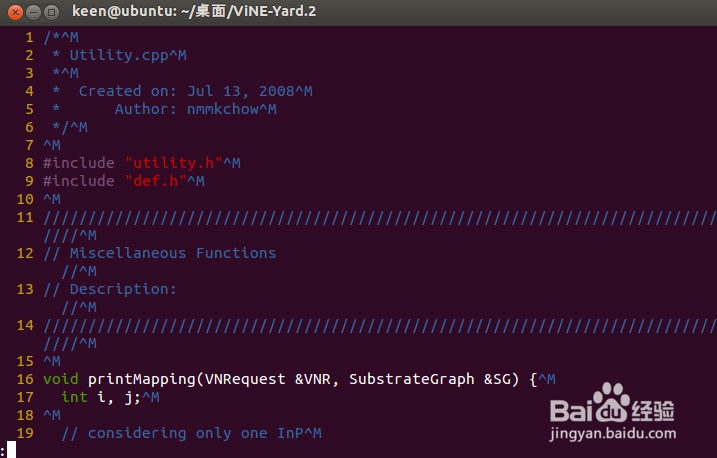Image resolution: width=717 pixels, height=458 pixels.
Task: Click "SubstrateGraph &SG" parameter
Action: 430,379
